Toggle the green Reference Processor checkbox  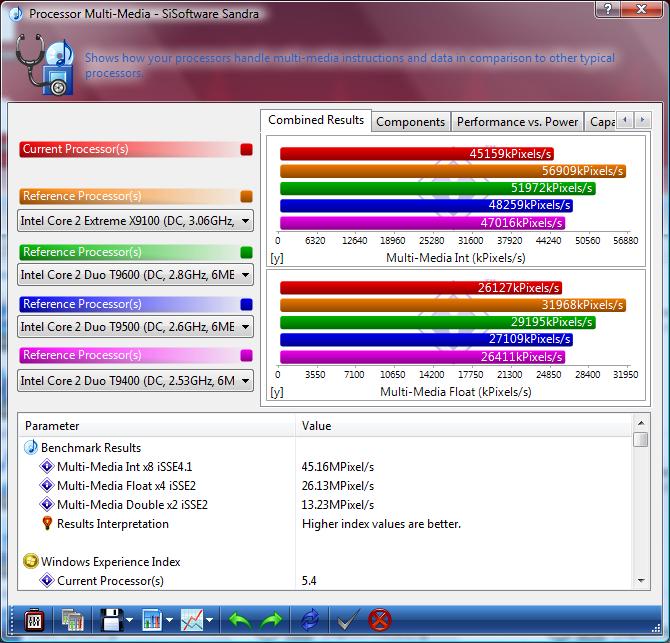(x=247, y=252)
